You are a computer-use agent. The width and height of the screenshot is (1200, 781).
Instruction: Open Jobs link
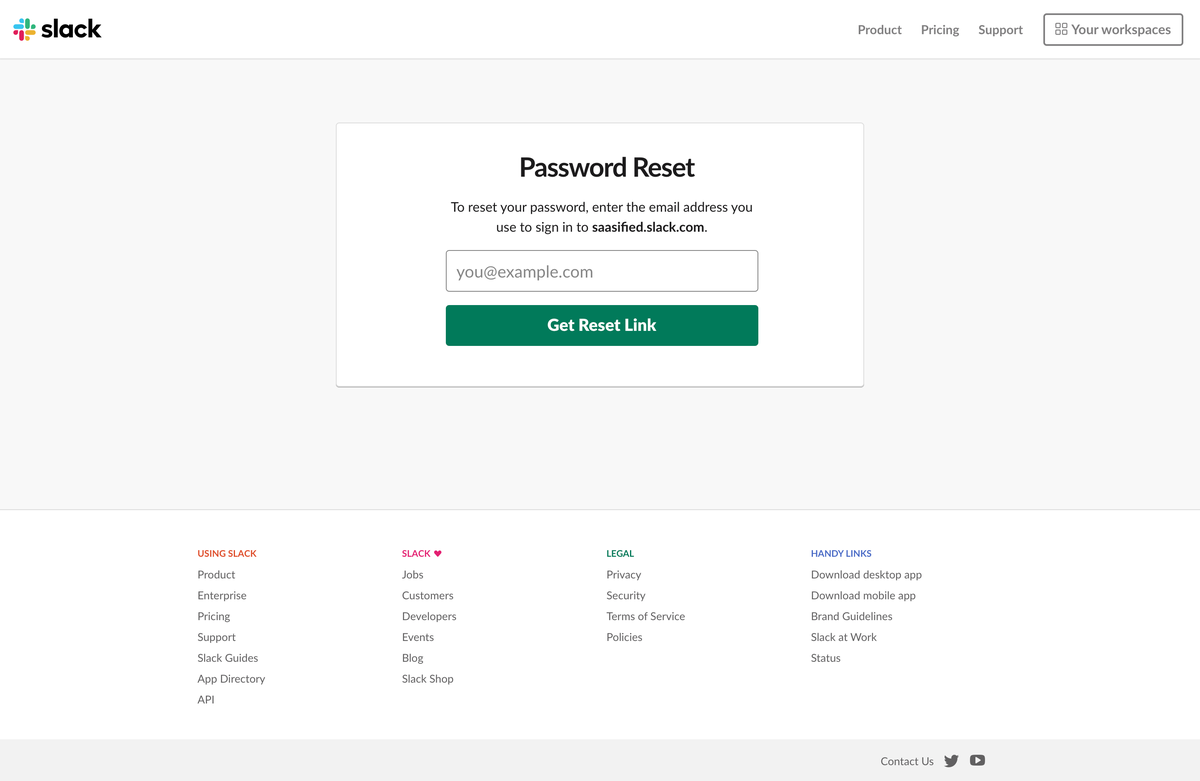click(x=413, y=574)
